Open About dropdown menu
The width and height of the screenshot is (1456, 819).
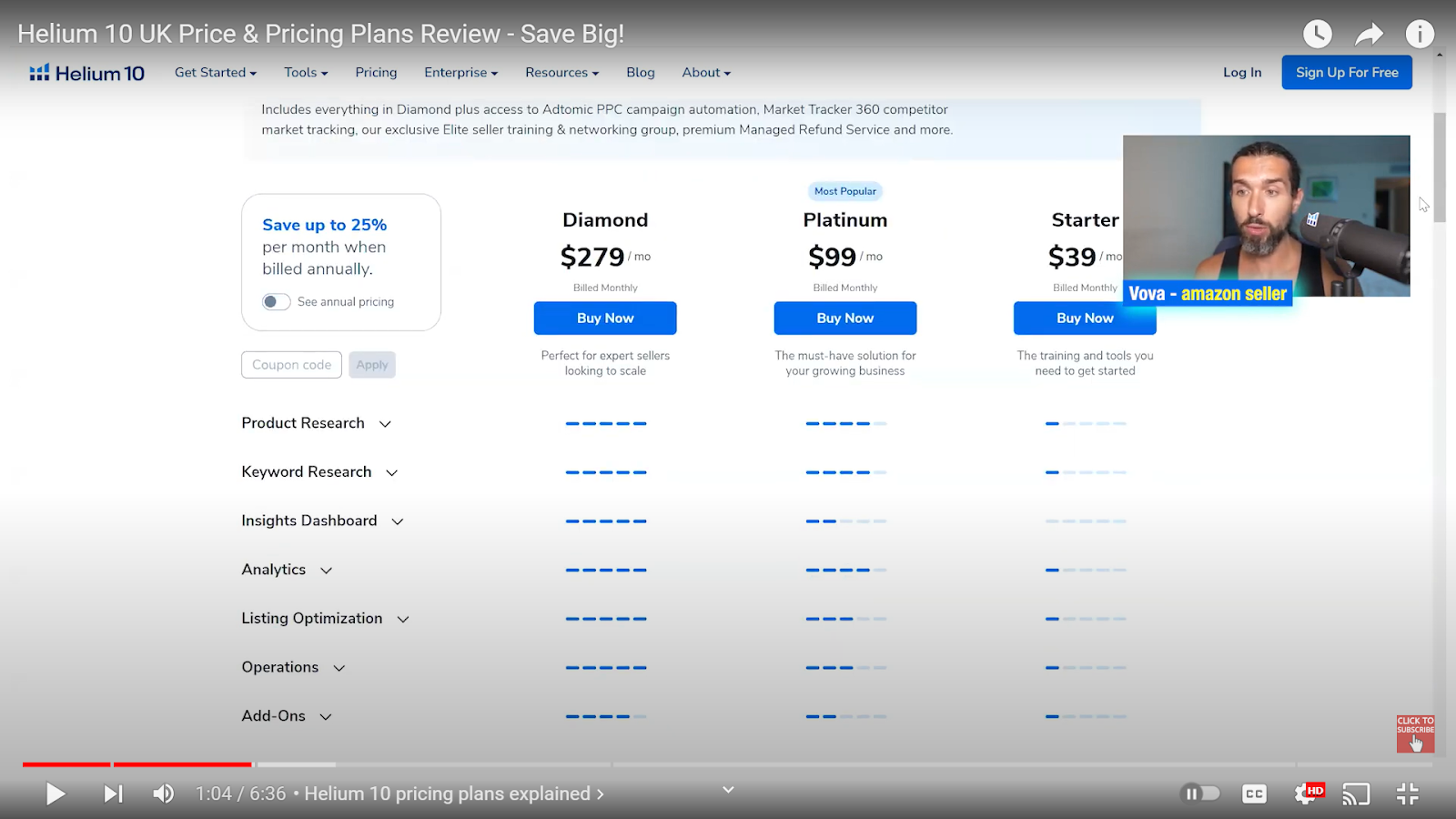click(706, 73)
